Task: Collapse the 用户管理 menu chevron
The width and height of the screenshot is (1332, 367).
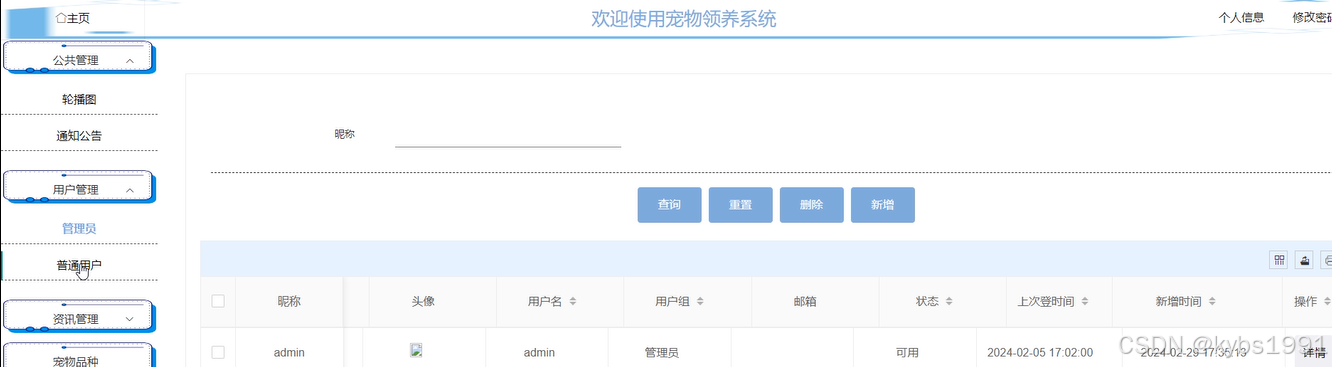Action: pyautogui.click(x=130, y=190)
